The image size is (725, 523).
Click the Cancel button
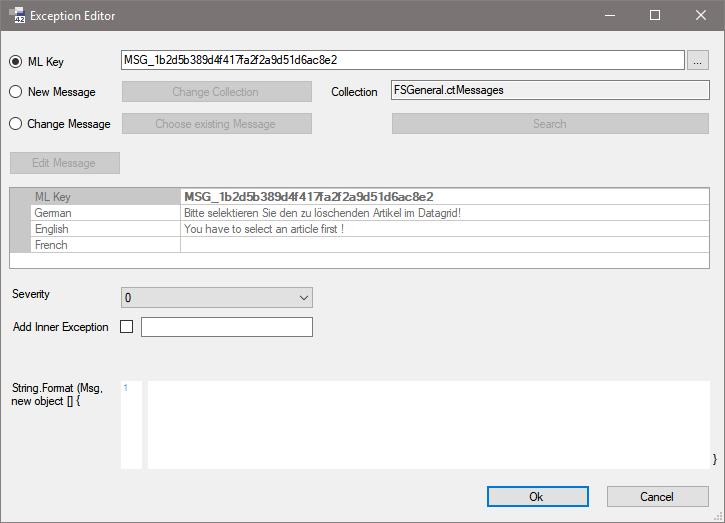coord(657,496)
